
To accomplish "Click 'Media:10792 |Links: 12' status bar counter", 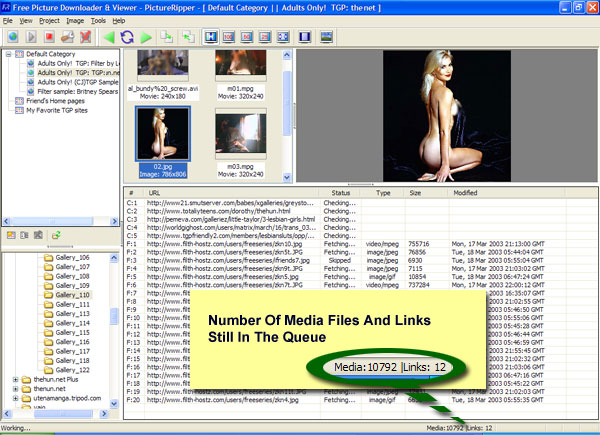I will [x=459, y=428].
